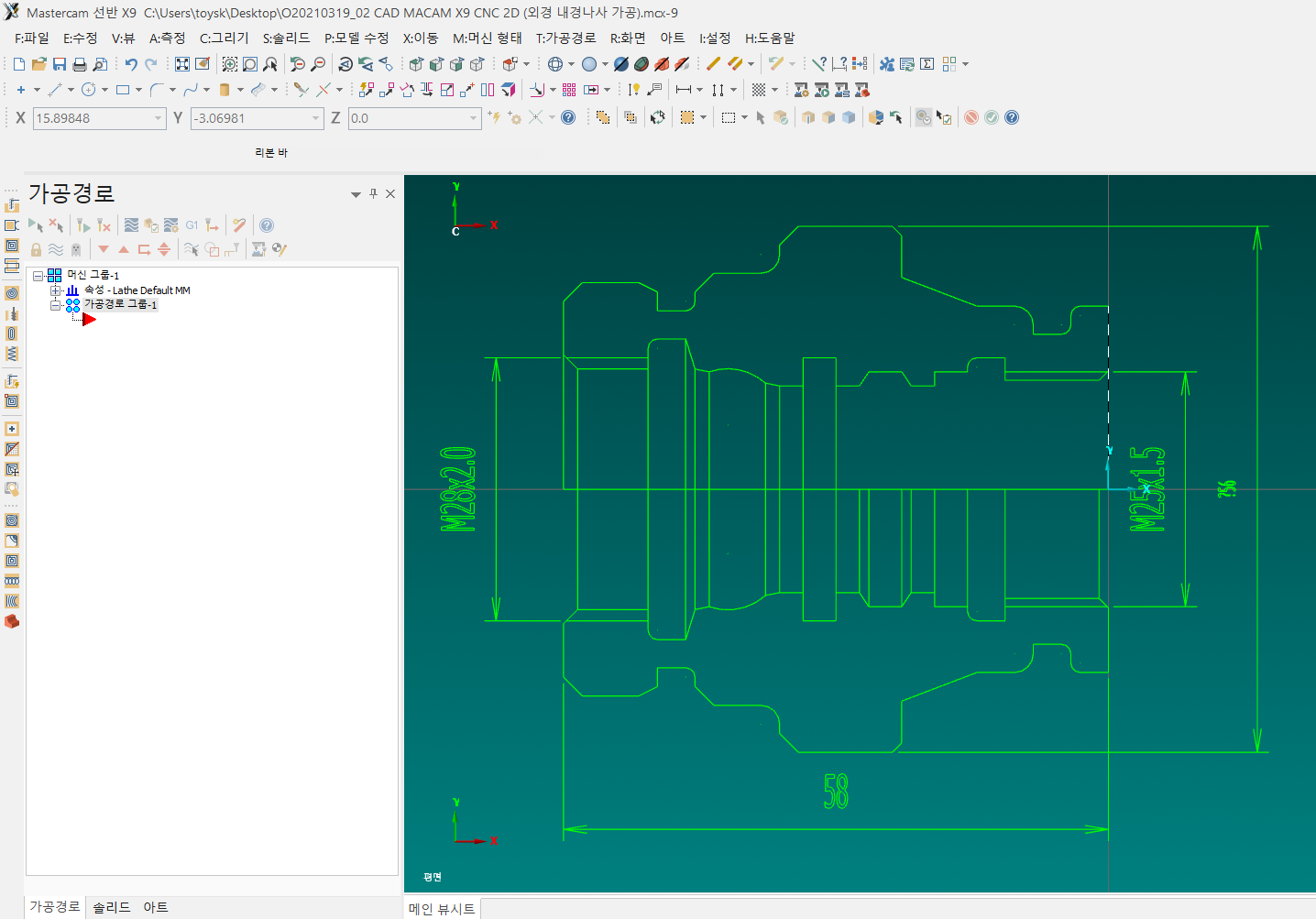1316x919 pixels.
Task: Pin the toolpath manager panel
Action: click(373, 193)
